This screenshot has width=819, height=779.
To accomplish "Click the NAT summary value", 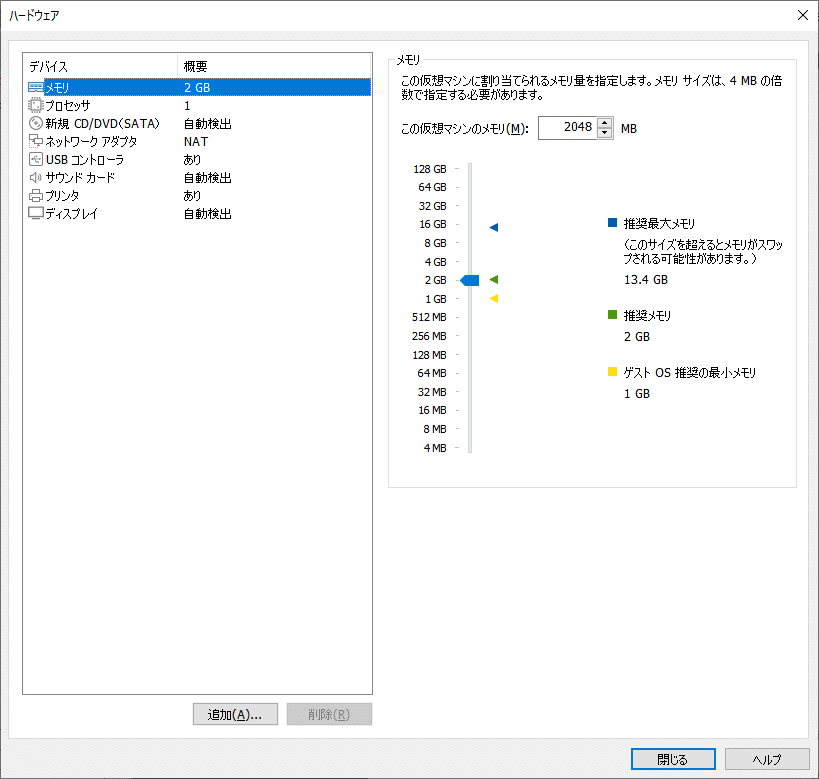I will (x=196, y=142).
